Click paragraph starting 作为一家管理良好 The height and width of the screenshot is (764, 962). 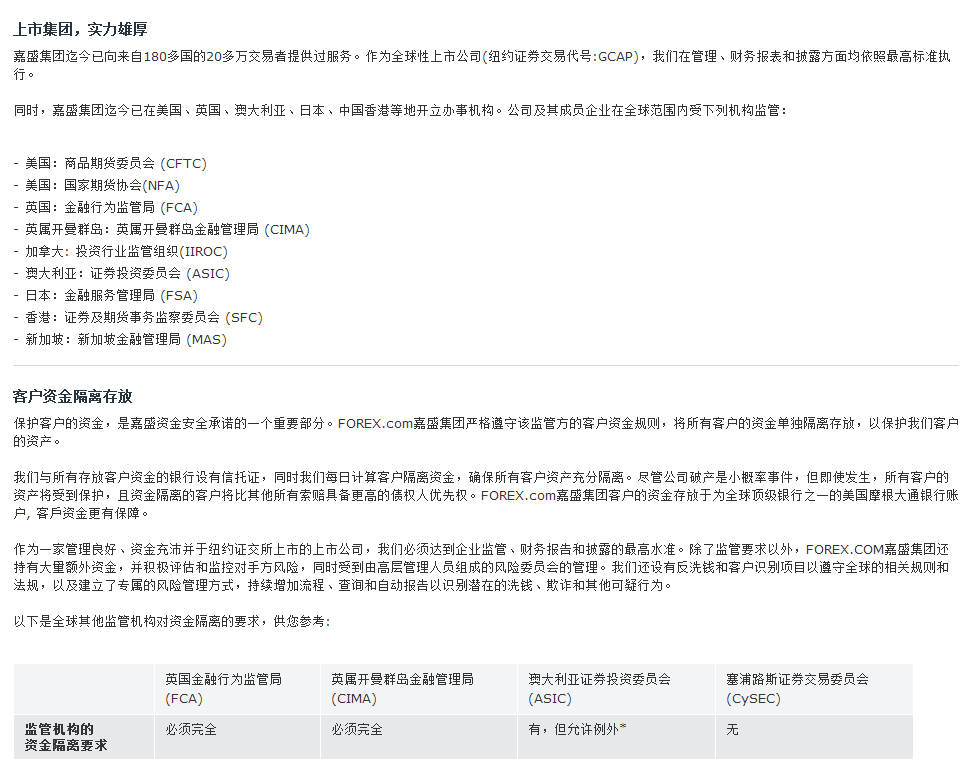pyautogui.click(x=481, y=567)
